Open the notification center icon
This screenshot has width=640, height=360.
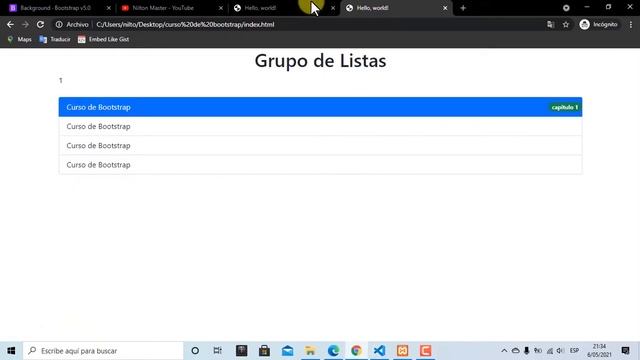point(625,351)
